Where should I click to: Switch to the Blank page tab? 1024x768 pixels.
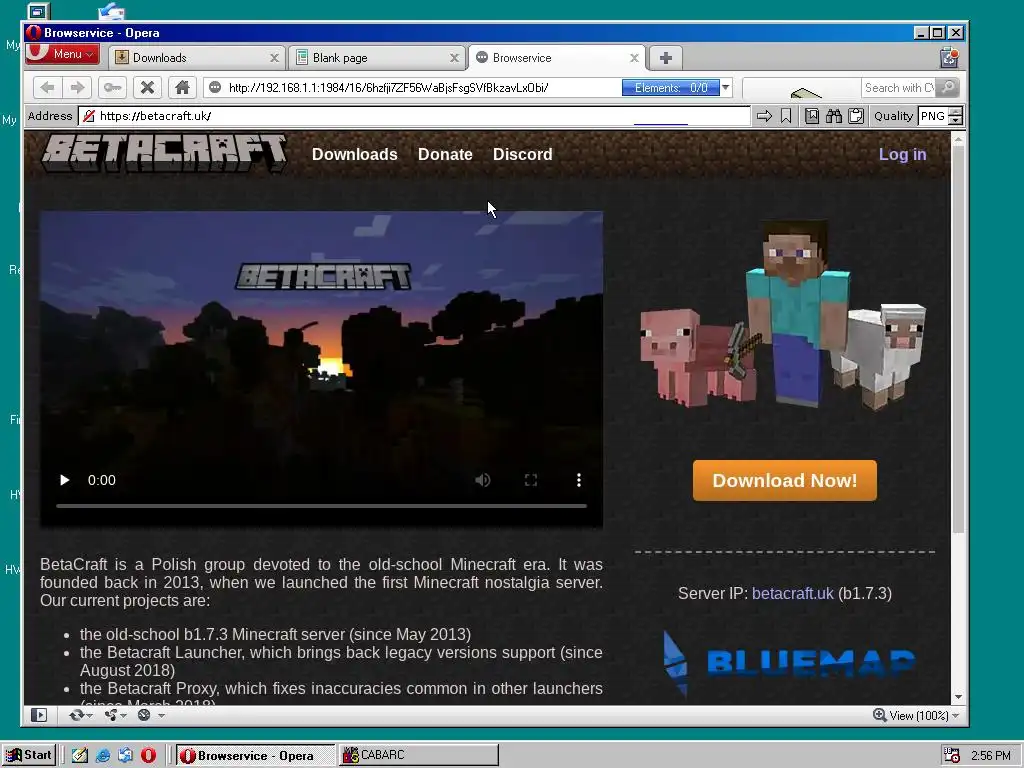[377, 57]
